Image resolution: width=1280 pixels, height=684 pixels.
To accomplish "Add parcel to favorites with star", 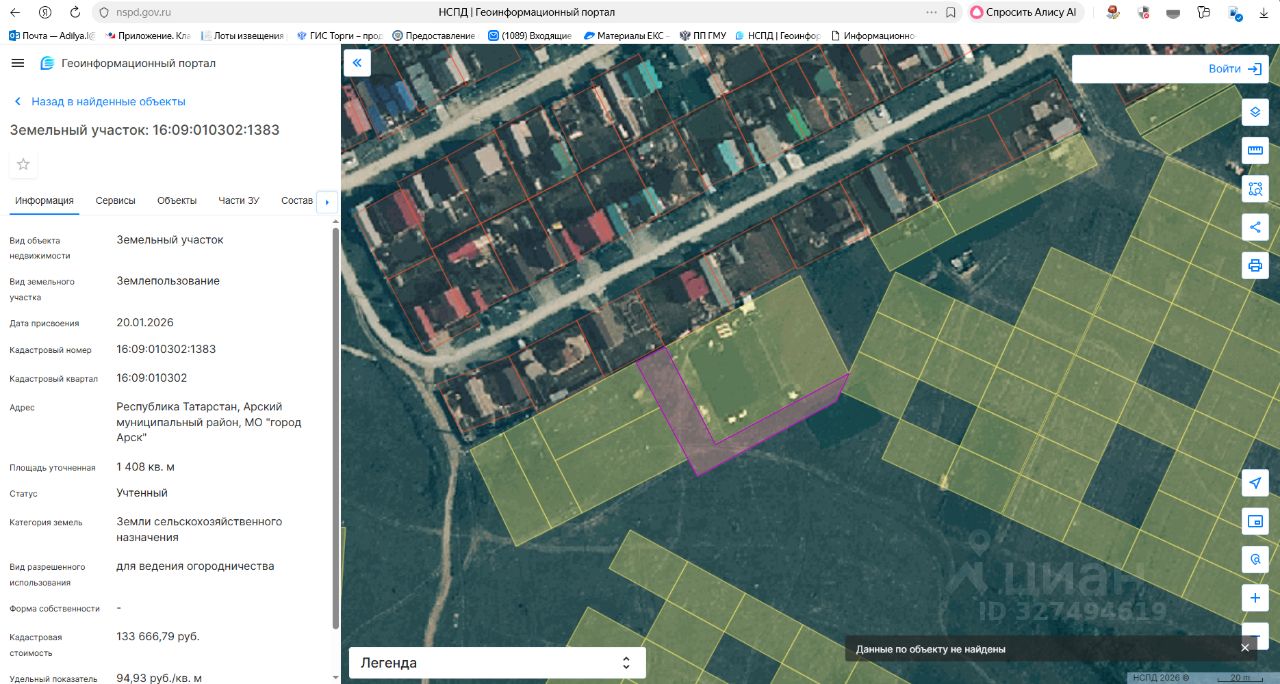I will [x=23, y=164].
